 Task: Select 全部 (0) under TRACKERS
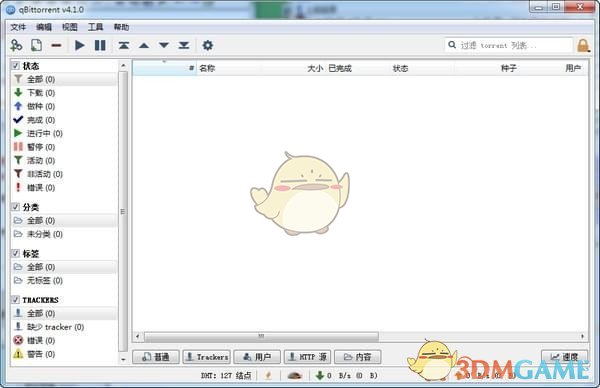point(64,313)
